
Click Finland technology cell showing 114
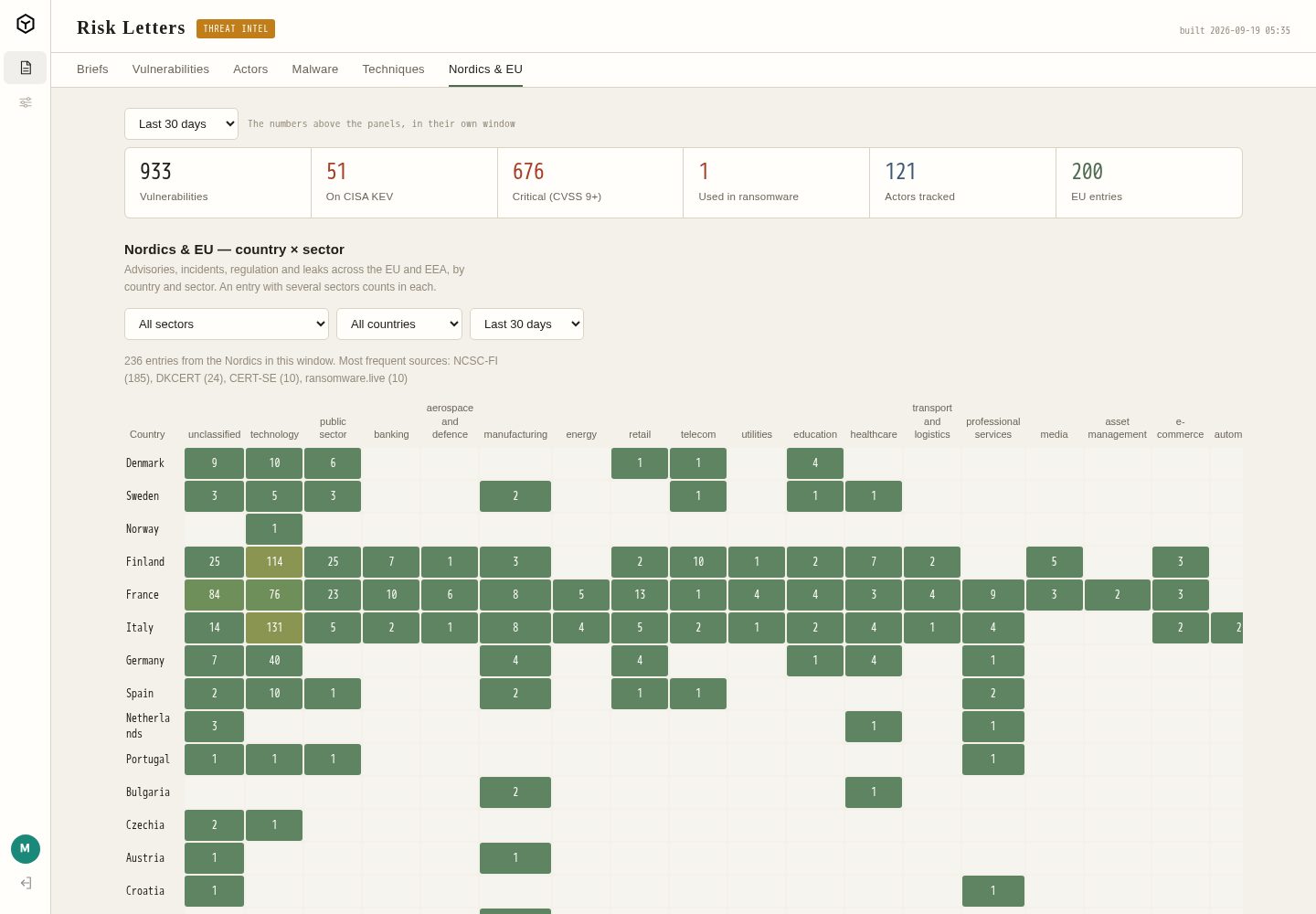tap(274, 562)
